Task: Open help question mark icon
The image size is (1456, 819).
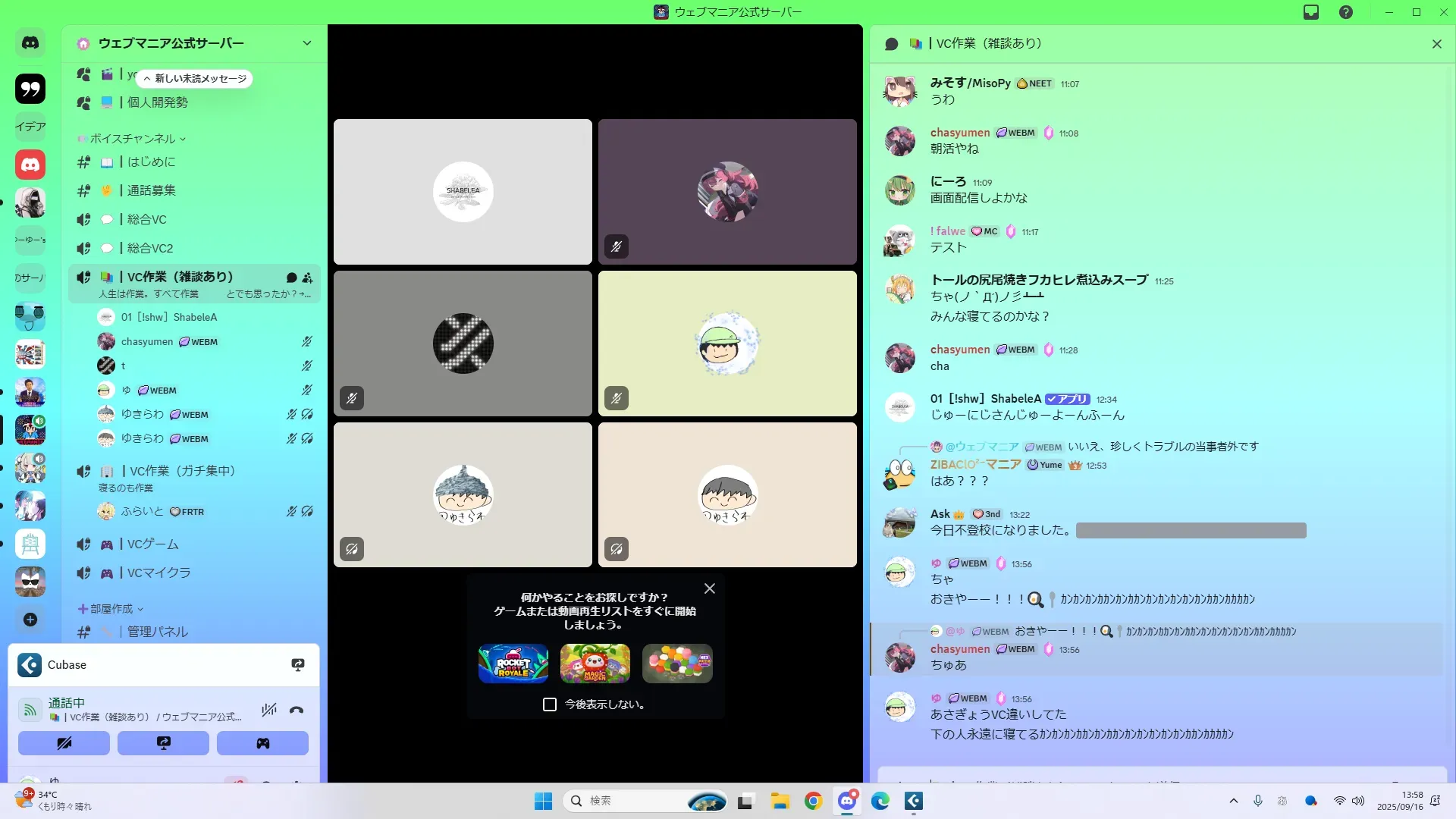Action: click(1346, 12)
